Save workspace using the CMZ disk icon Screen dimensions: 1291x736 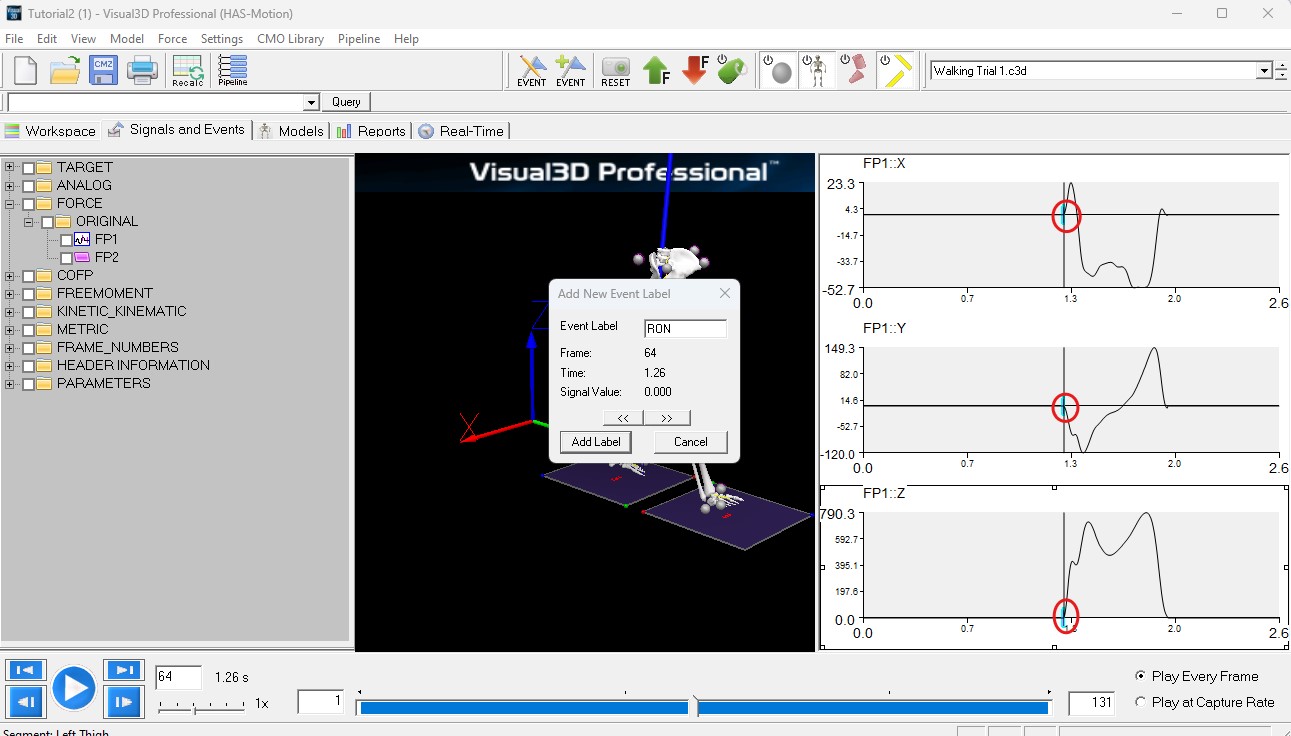(x=103, y=70)
